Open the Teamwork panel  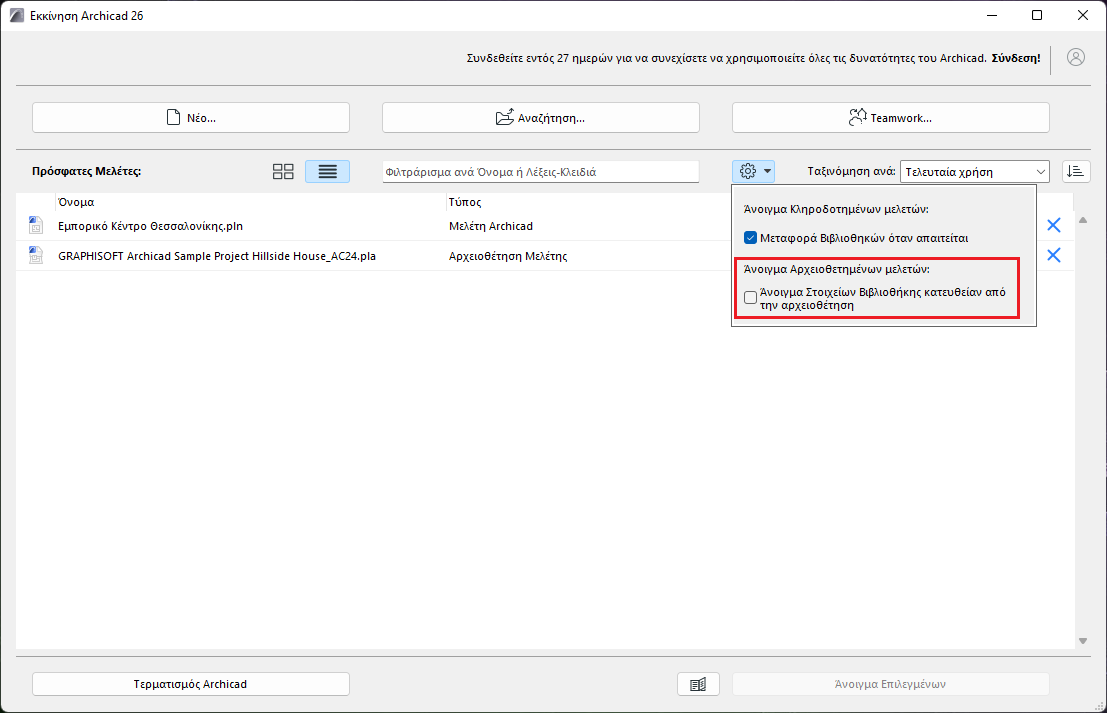[890, 117]
